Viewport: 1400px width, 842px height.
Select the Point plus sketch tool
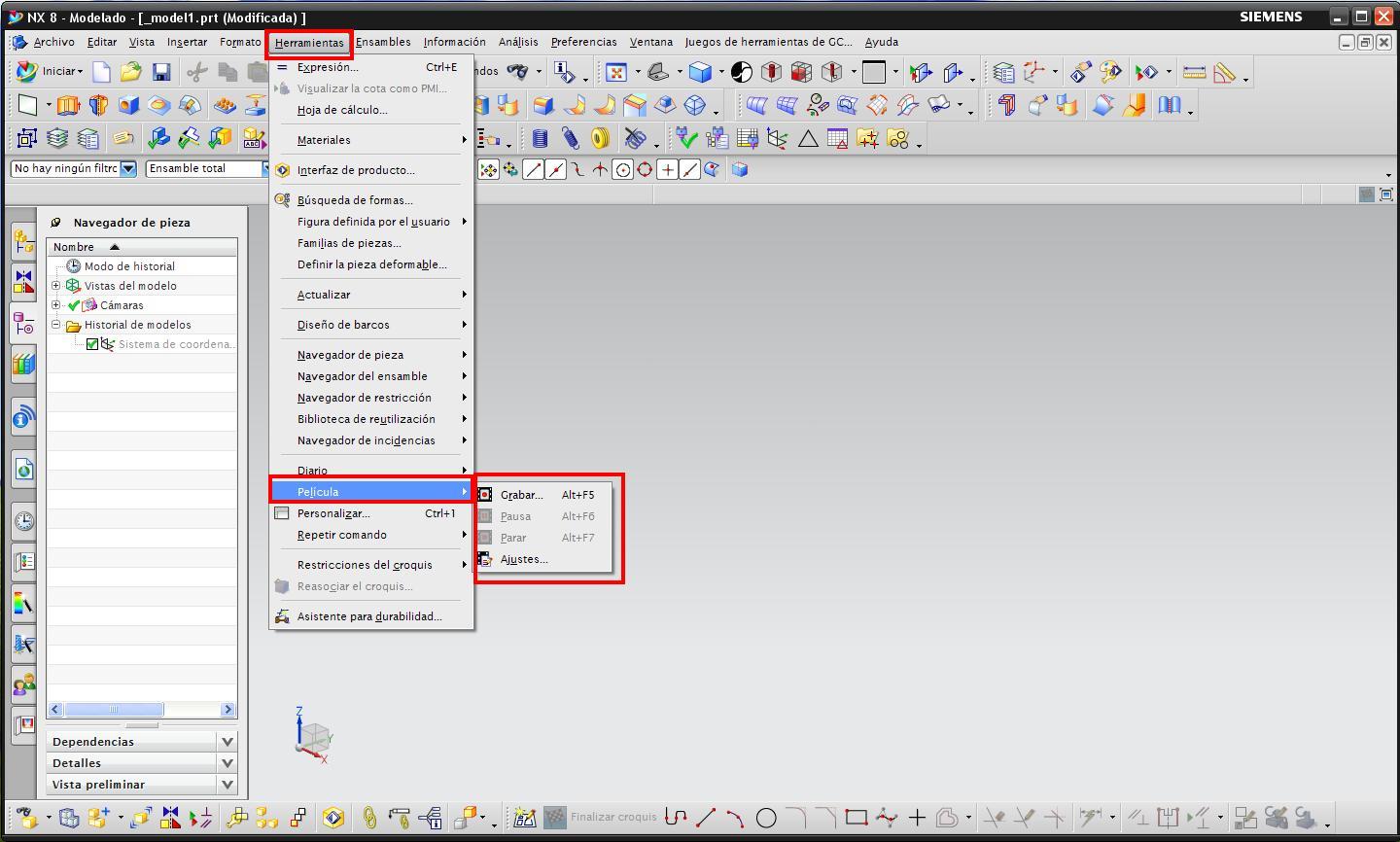click(x=916, y=818)
